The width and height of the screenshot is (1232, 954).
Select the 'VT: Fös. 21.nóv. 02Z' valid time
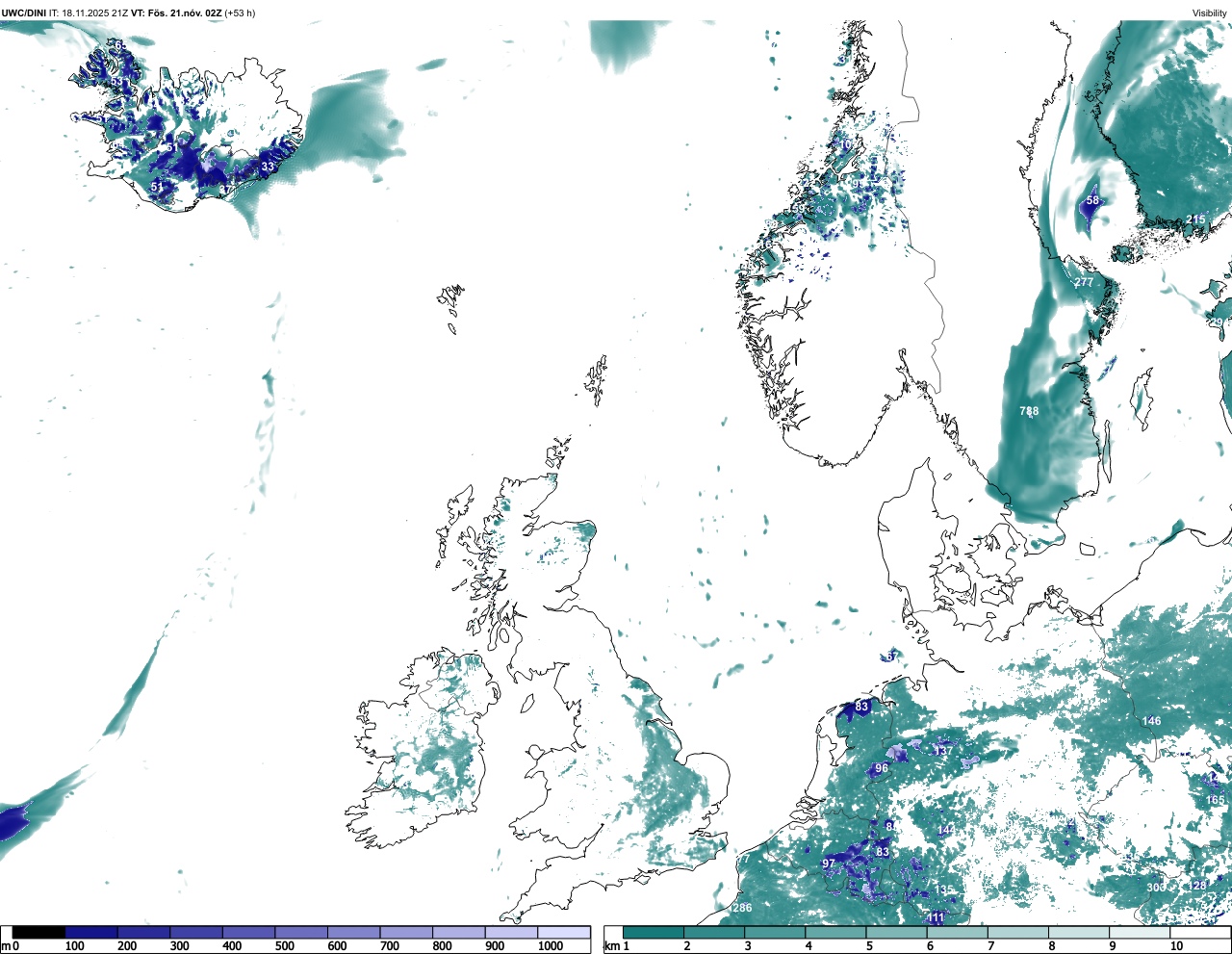coord(176,13)
